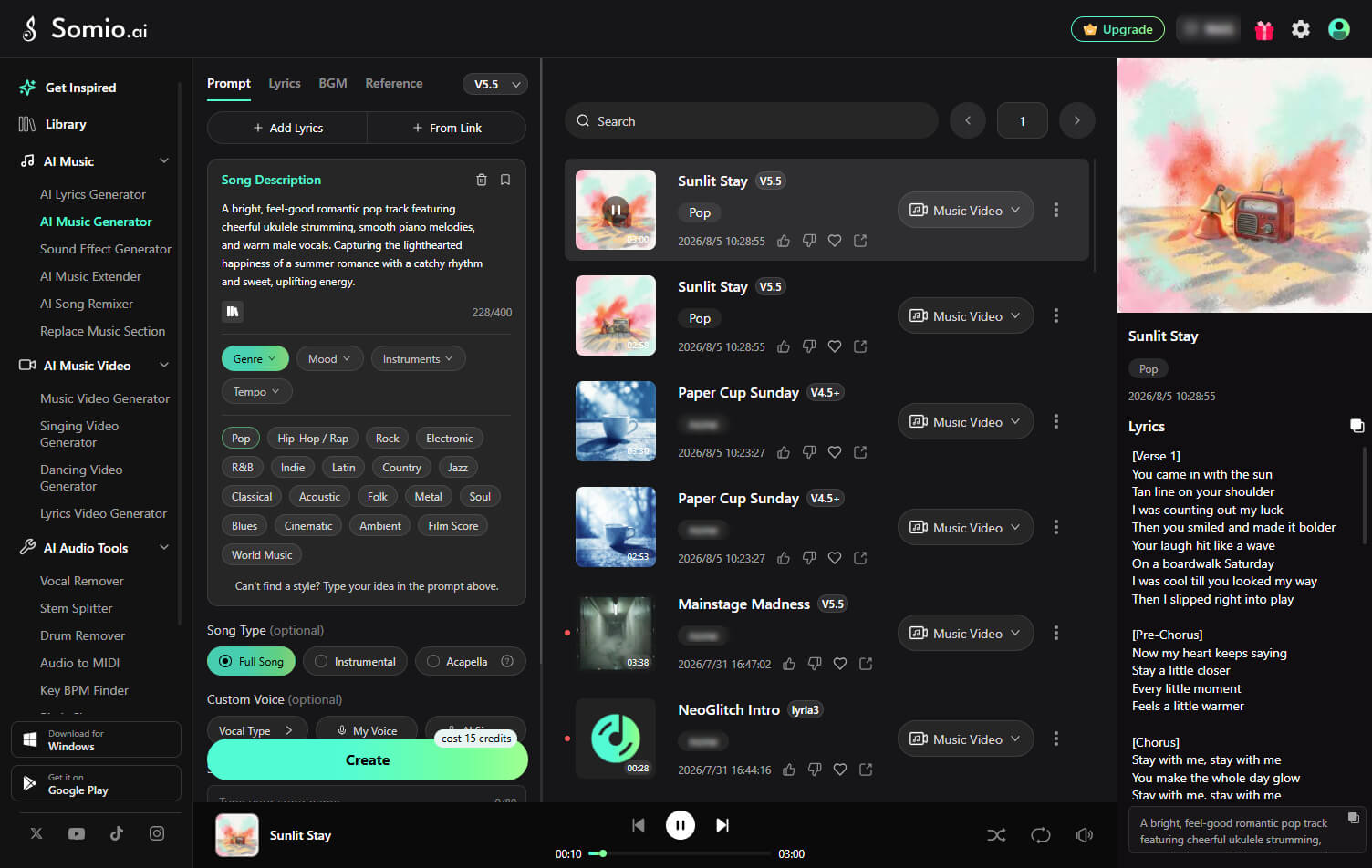Open Sound Effect Generator in sidebar
Viewport: 1372px width, 868px height.
[x=106, y=249]
